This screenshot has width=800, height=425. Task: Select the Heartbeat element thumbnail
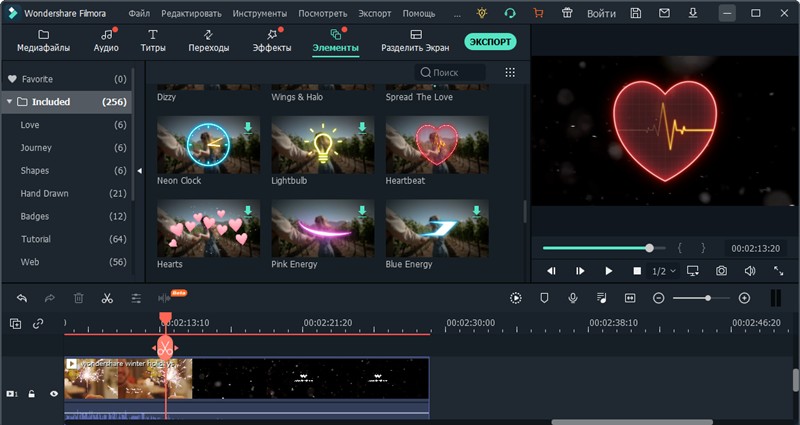(437, 144)
